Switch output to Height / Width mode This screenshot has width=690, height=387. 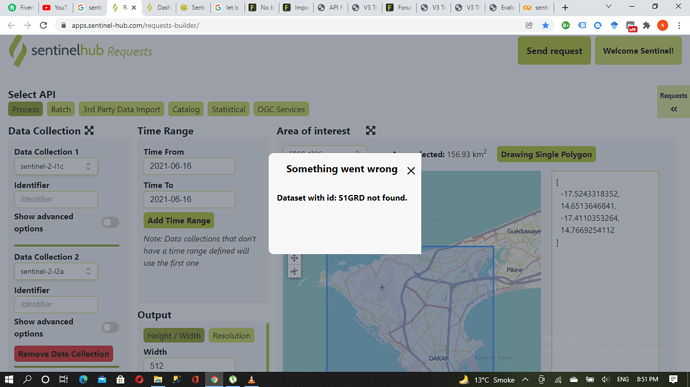pos(174,335)
